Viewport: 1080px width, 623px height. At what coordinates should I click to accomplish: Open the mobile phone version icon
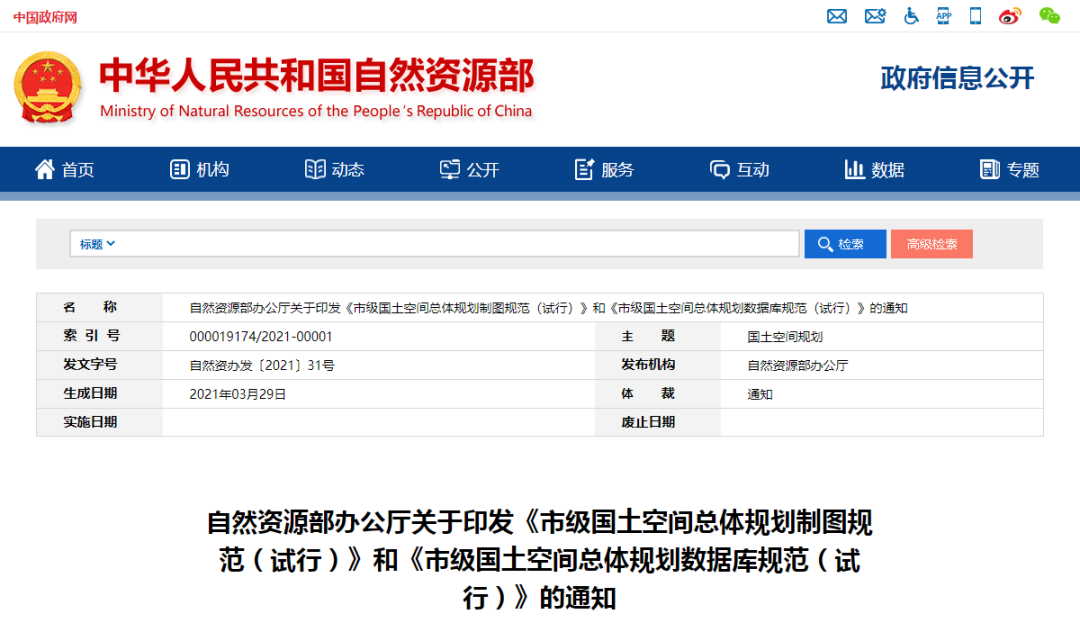(975, 16)
